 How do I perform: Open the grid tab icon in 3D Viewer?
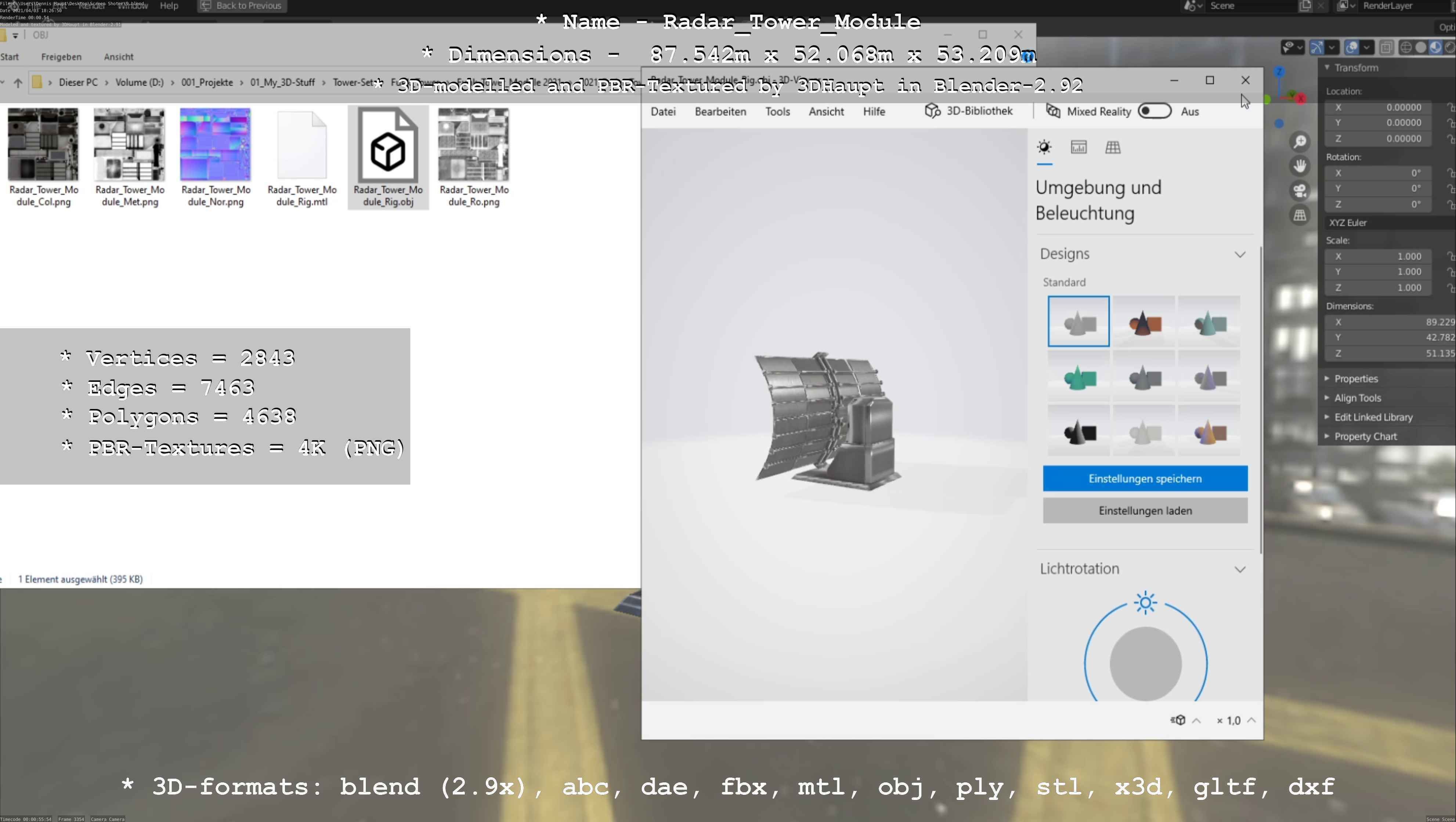(x=1112, y=148)
